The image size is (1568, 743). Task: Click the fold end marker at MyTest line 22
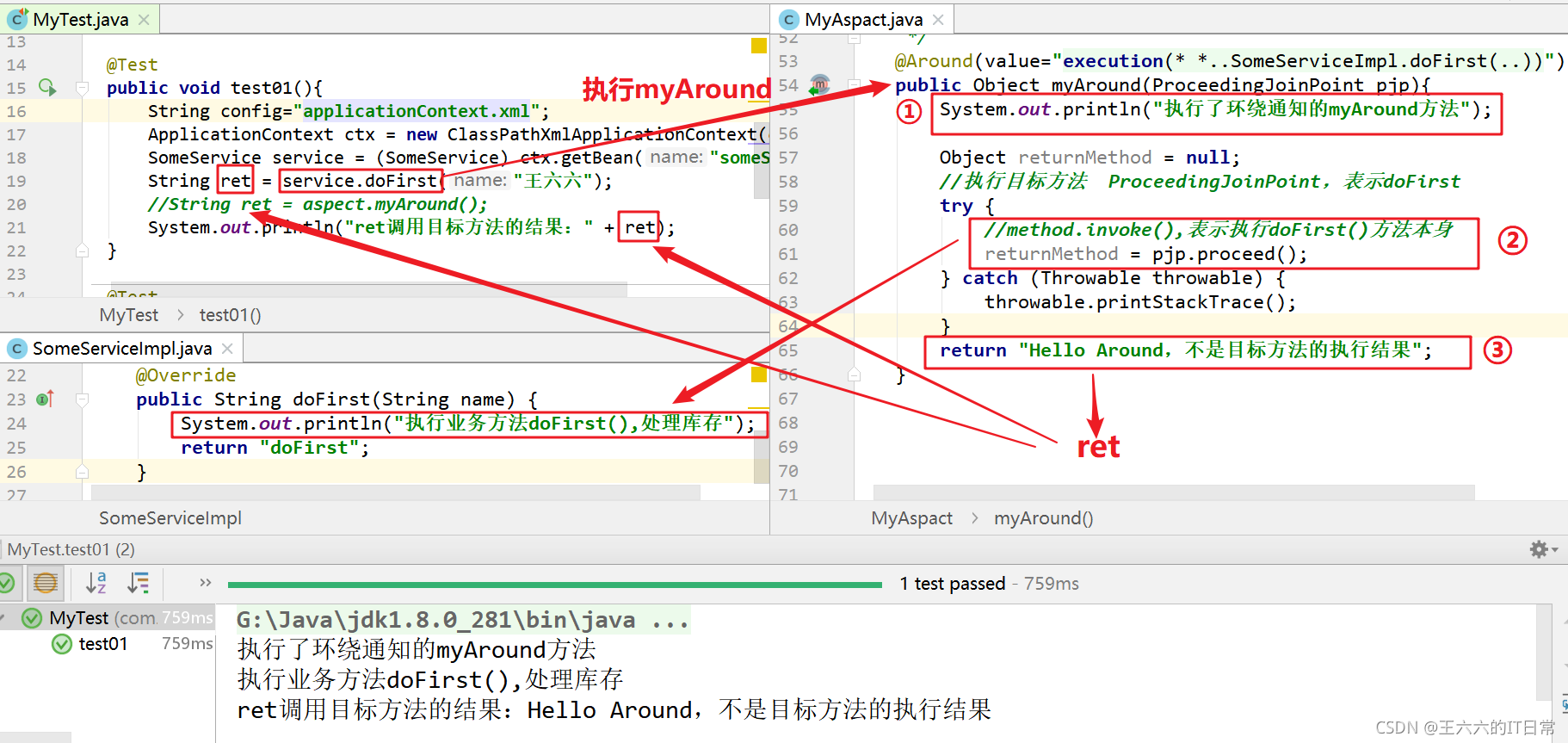pos(83,251)
